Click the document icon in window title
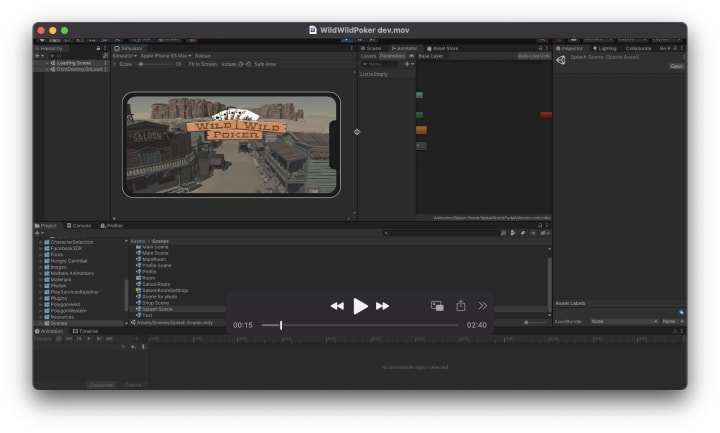Image resolution: width=720 pixels, height=433 pixels. coord(313,30)
